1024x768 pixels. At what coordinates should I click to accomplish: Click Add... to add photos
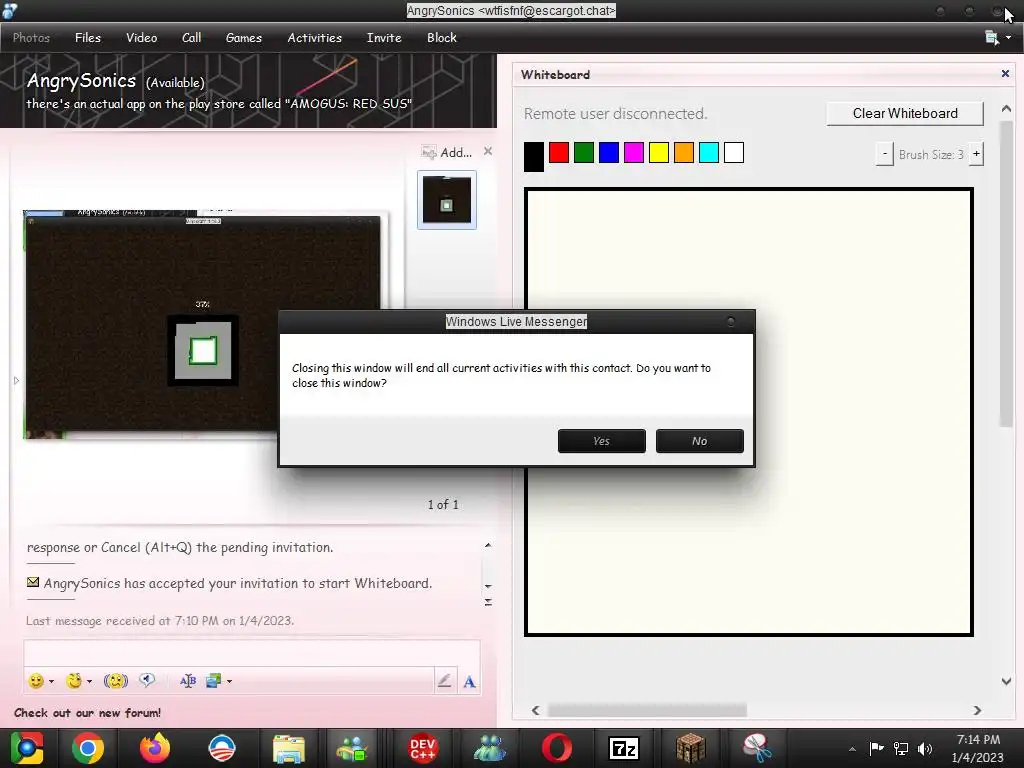pyautogui.click(x=447, y=152)
